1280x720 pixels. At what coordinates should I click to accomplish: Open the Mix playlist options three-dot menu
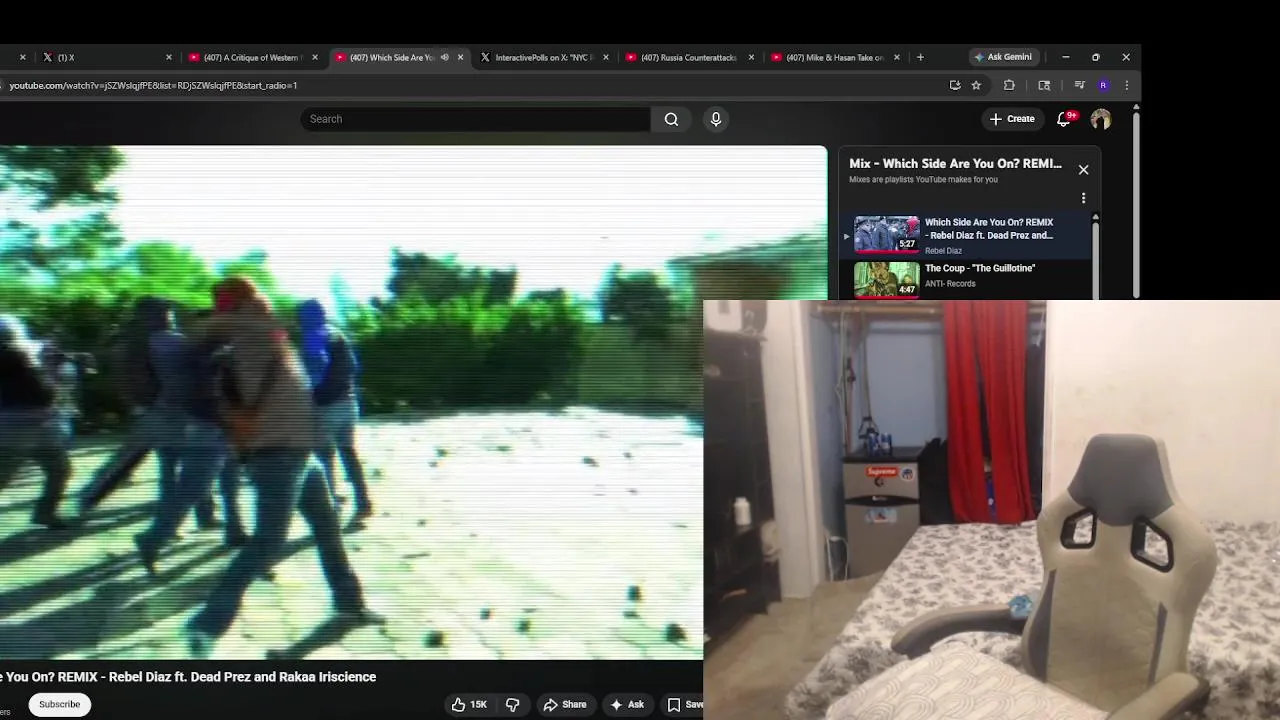(x=1083, y=198)
